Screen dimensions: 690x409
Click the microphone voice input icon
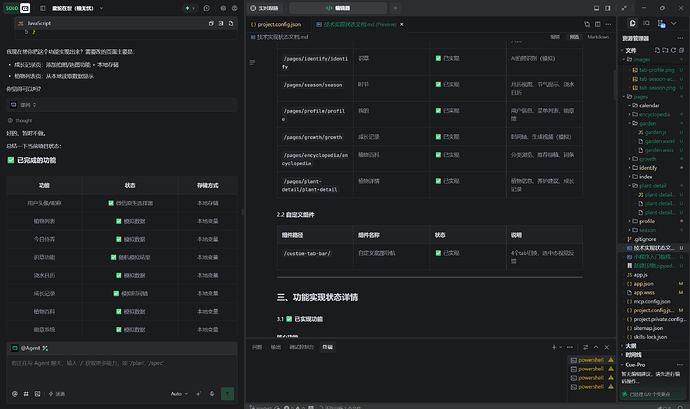(212, 394)
